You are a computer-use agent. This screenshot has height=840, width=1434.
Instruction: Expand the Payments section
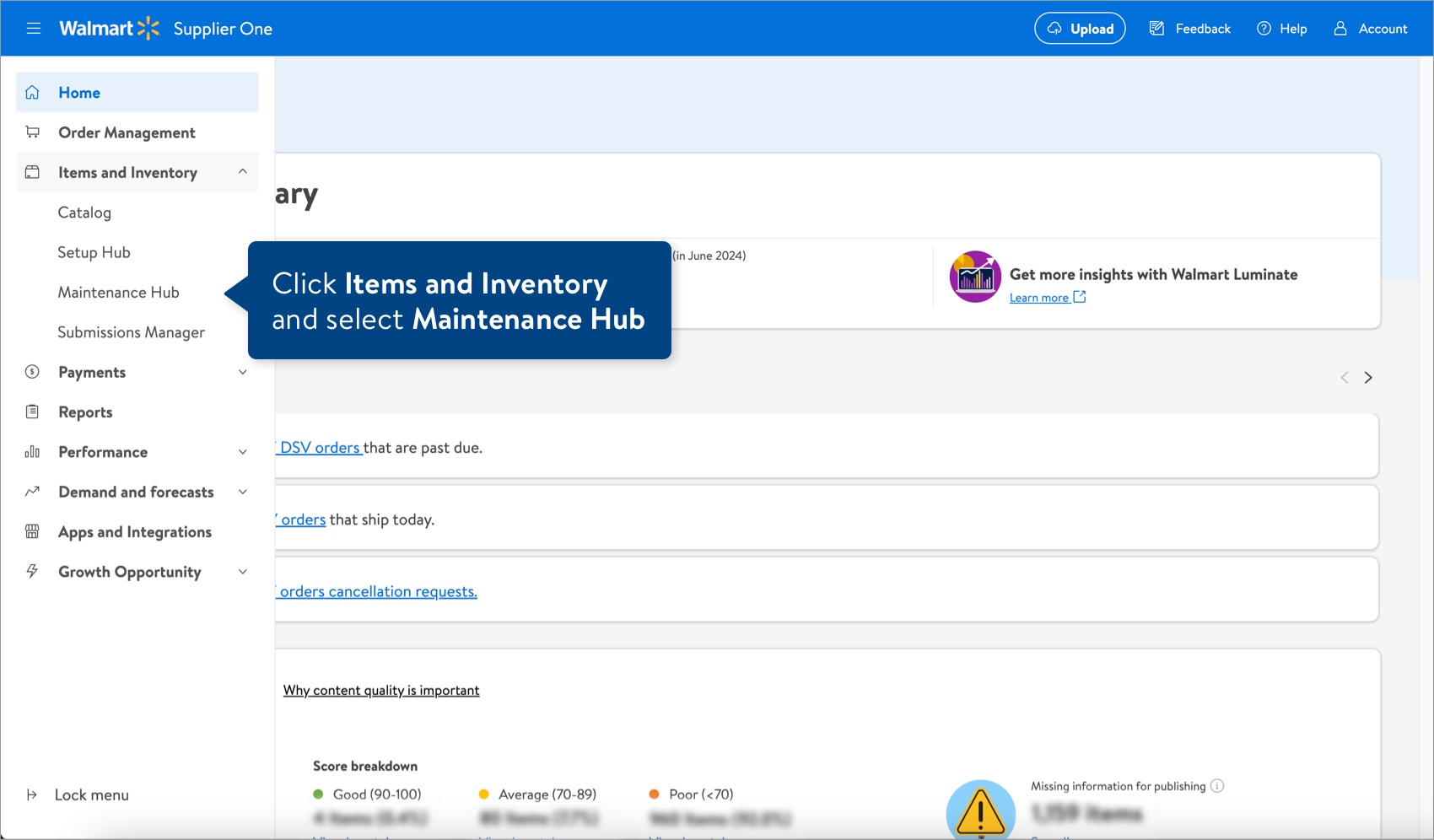pos(243,372)
